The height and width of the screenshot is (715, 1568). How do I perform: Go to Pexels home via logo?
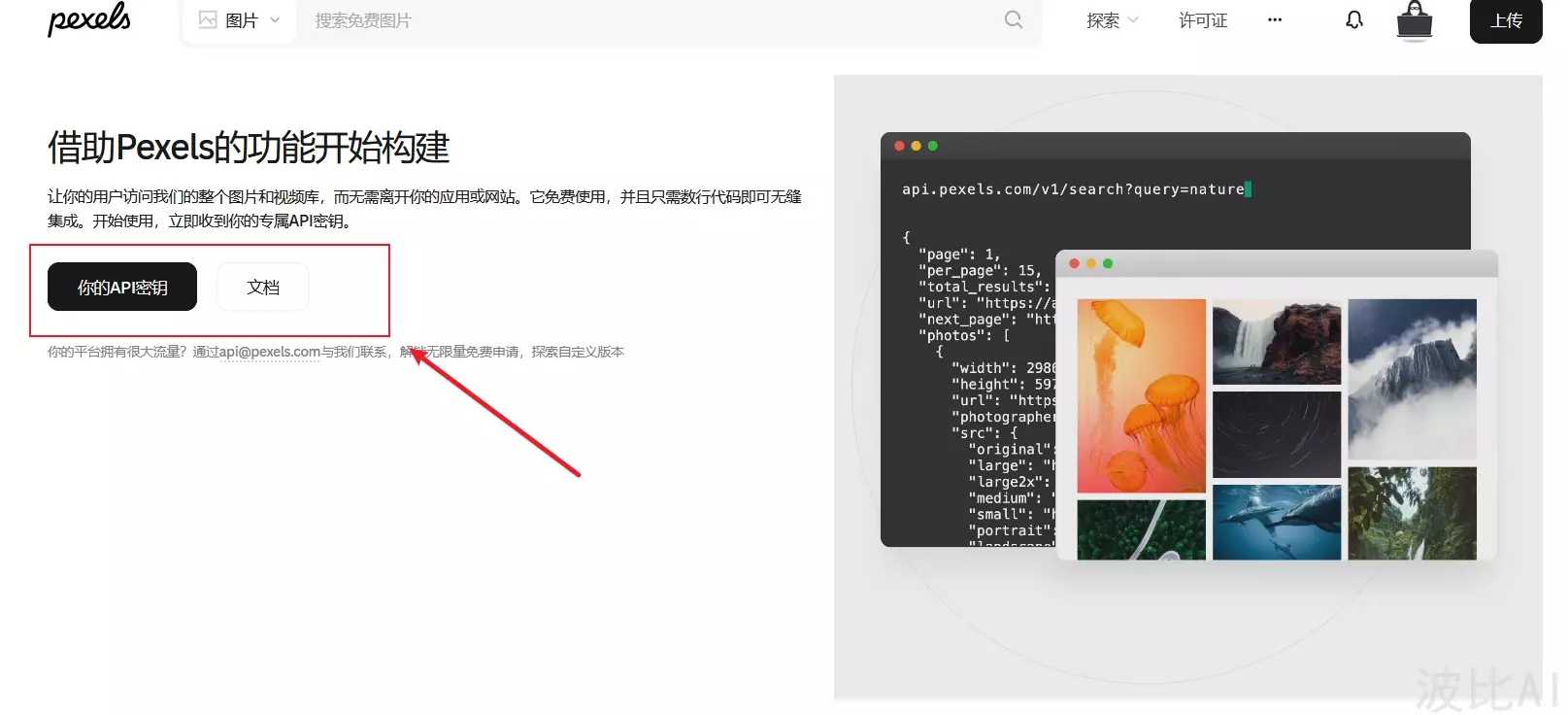pos(88,18)
